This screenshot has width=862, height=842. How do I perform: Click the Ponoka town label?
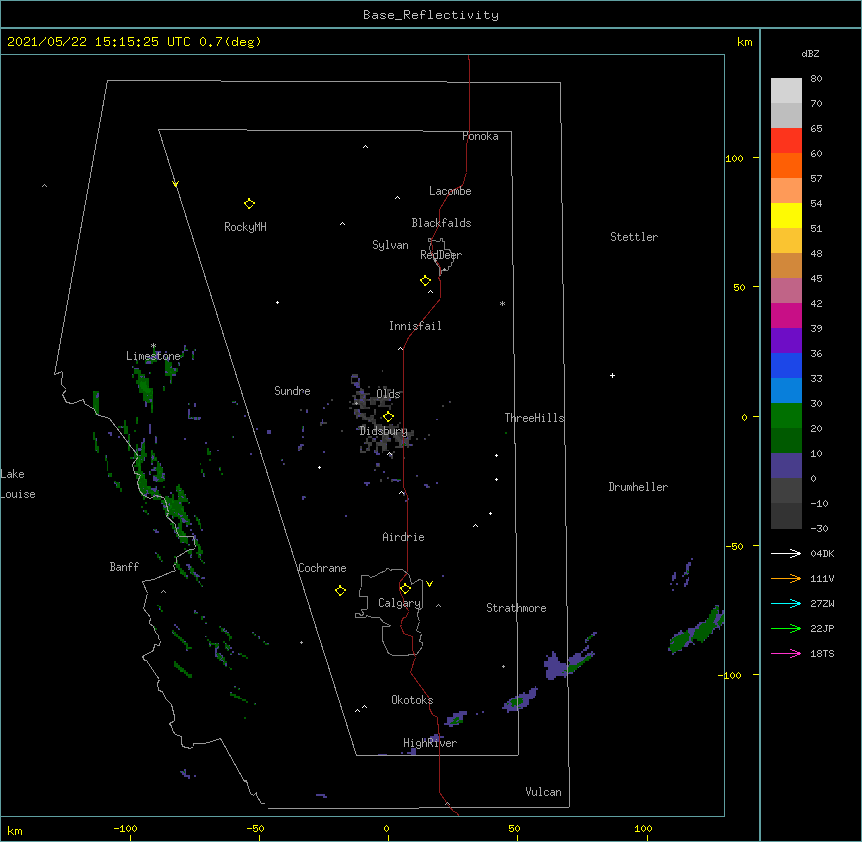tap(480, 136)
